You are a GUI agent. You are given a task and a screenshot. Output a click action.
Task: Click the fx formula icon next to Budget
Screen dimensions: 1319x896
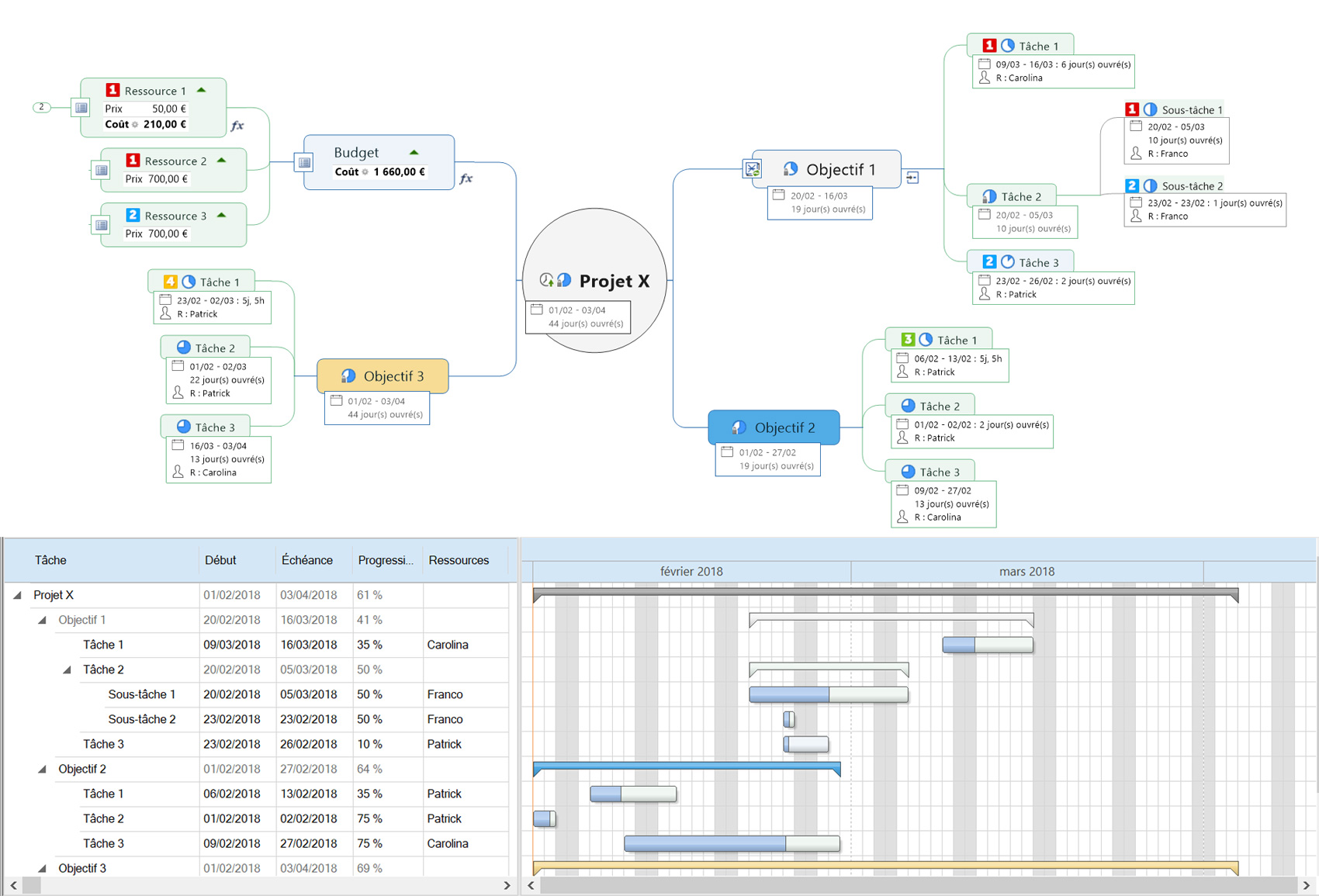(466, 178)
